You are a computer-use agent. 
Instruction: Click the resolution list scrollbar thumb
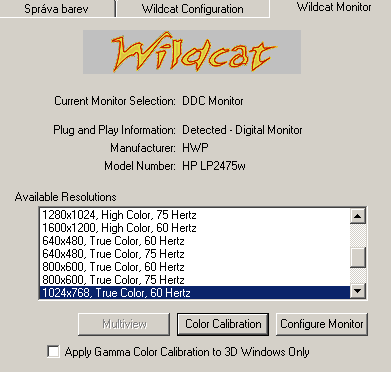tap(358, 257)
